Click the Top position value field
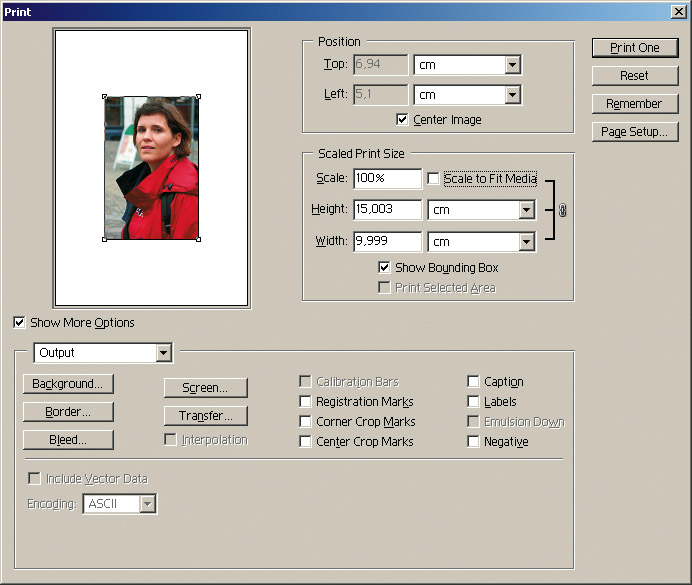This screenshot has width=692, height=585. point(380,65)
